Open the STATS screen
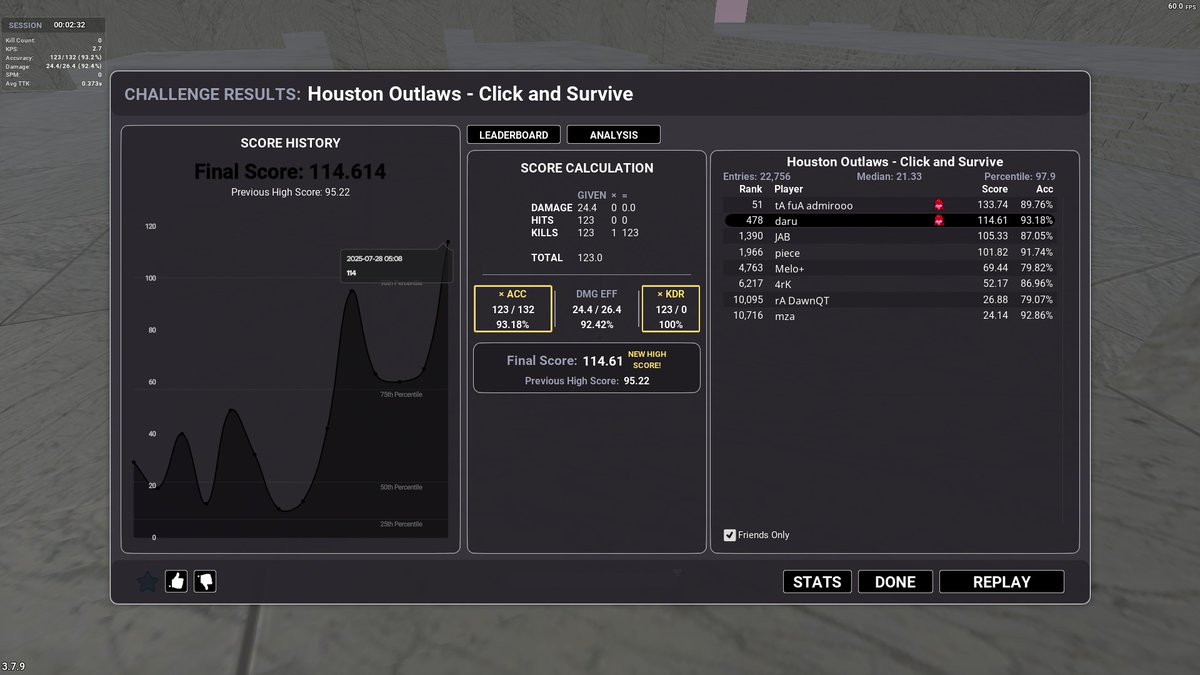This screenshot has height=675, width=1200. tap(817, 582)
